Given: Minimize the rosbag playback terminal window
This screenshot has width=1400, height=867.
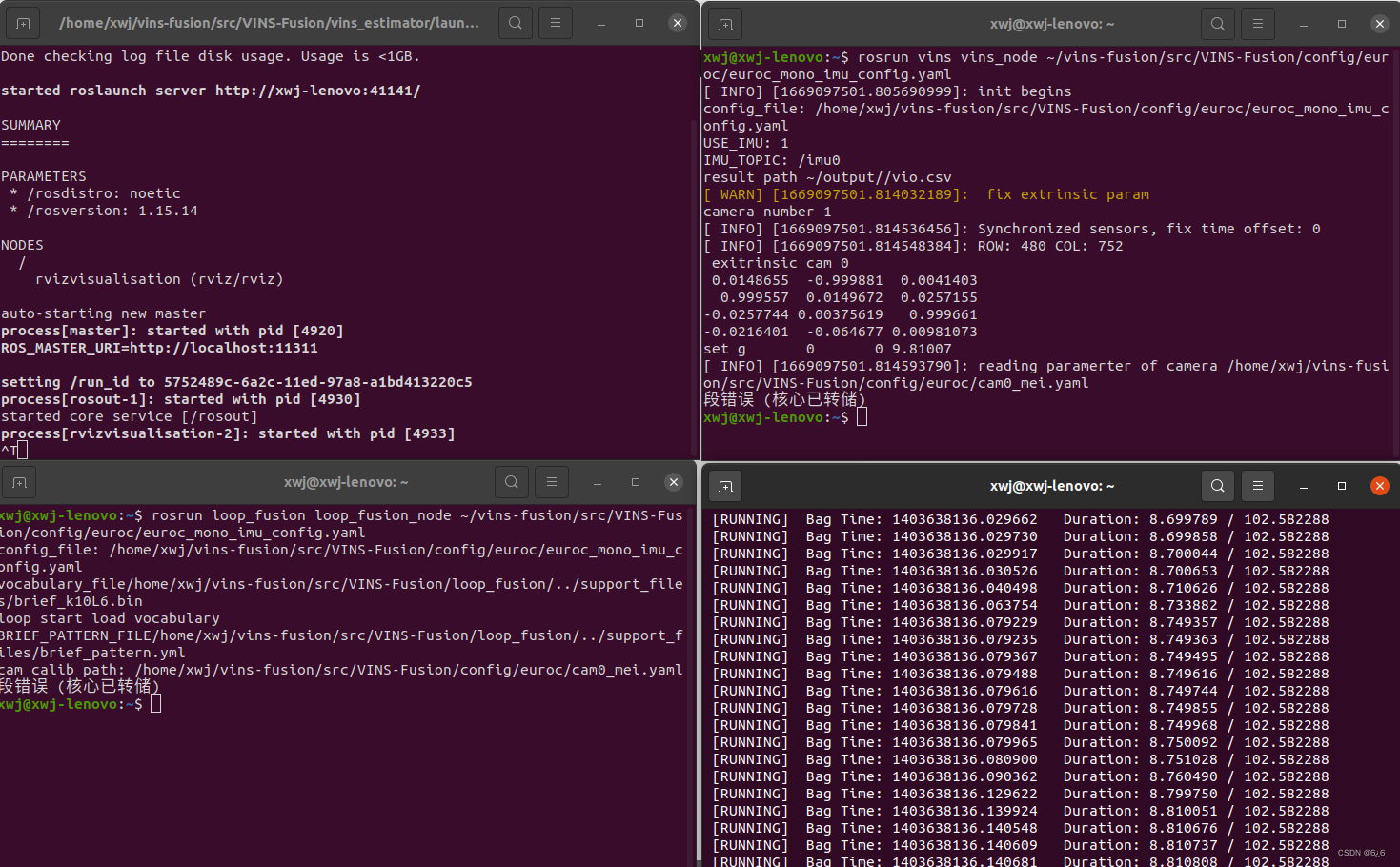Looking at the screenshot, I should point(1304,486).
